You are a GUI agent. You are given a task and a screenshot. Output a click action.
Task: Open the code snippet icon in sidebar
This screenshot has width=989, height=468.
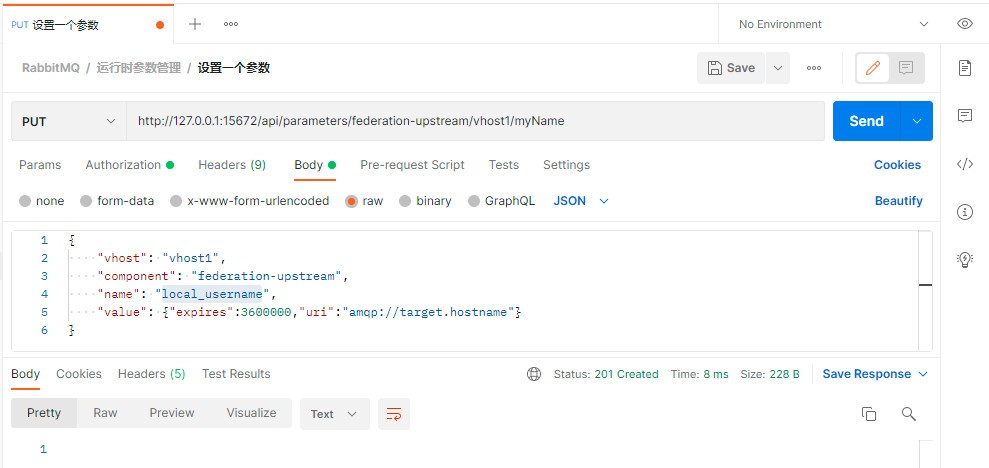coord(964,165)
